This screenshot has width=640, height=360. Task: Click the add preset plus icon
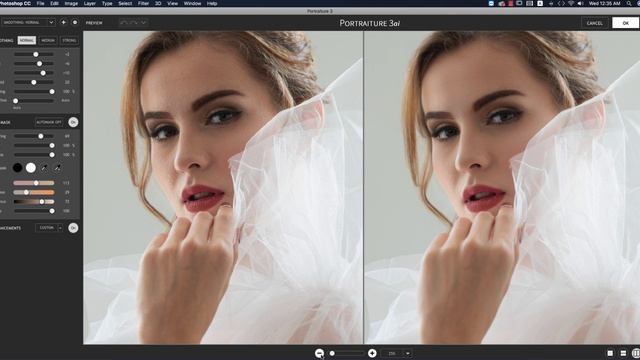[x=63, y=22]
